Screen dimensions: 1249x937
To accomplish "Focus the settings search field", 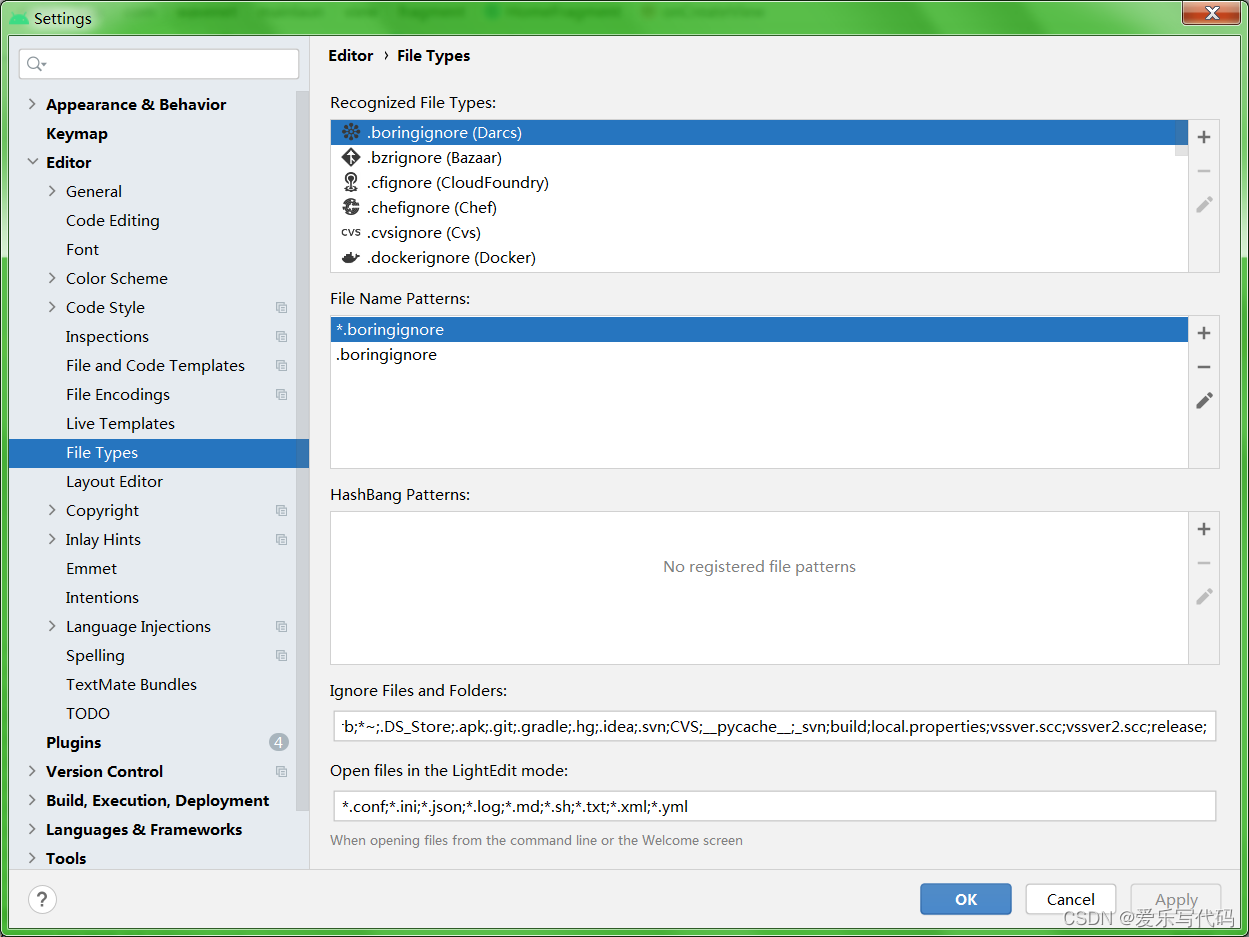I will point(159,64).
